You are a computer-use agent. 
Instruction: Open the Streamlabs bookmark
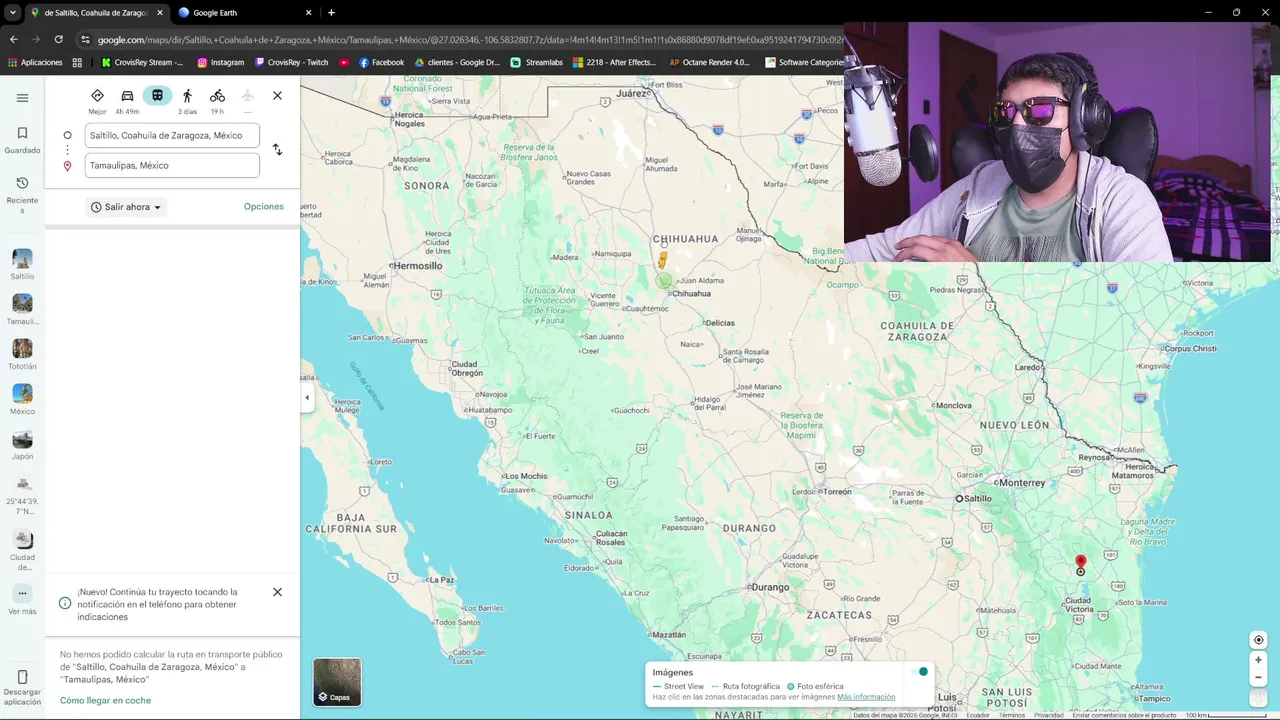click(537, 62)
